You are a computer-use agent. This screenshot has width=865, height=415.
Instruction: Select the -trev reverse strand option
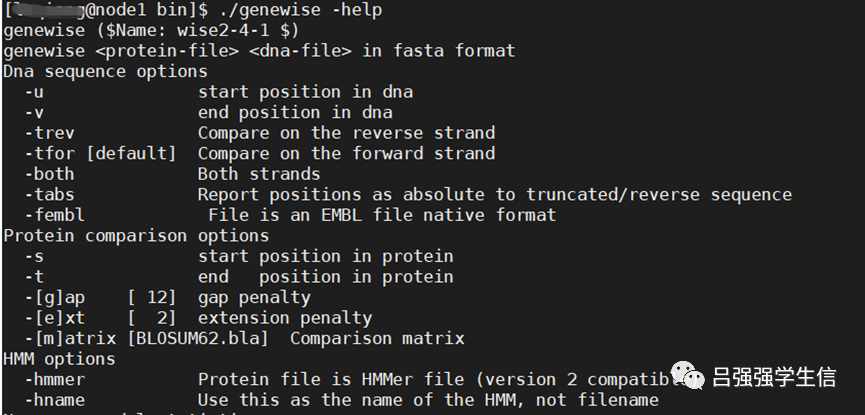point(50,133)
